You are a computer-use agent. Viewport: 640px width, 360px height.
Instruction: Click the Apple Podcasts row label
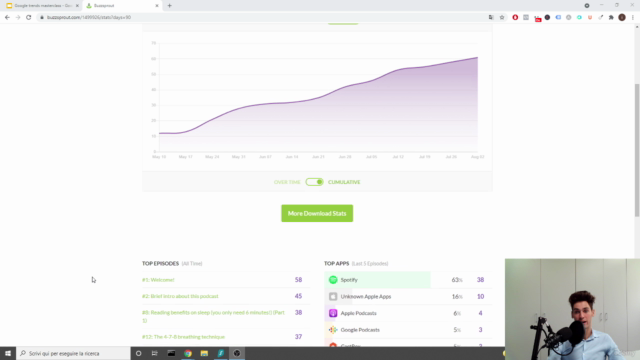(x=358, y=313)
